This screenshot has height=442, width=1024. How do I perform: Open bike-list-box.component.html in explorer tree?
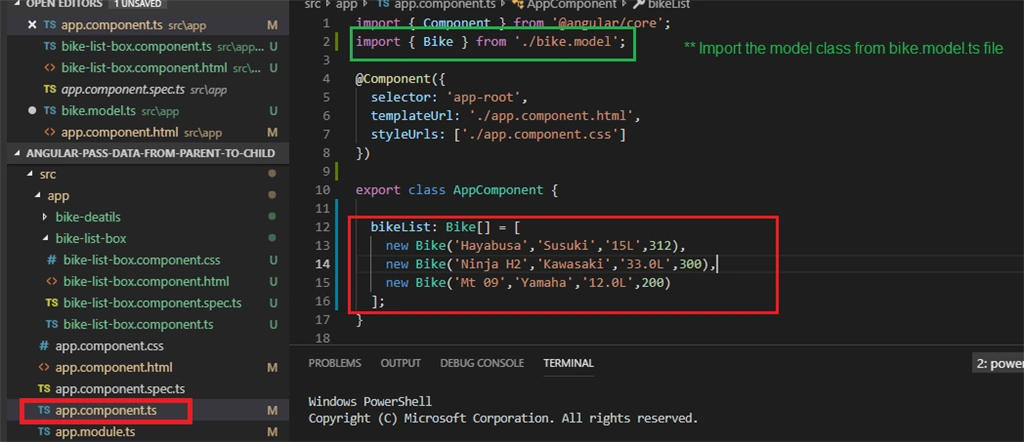click(x=146, y=281)
